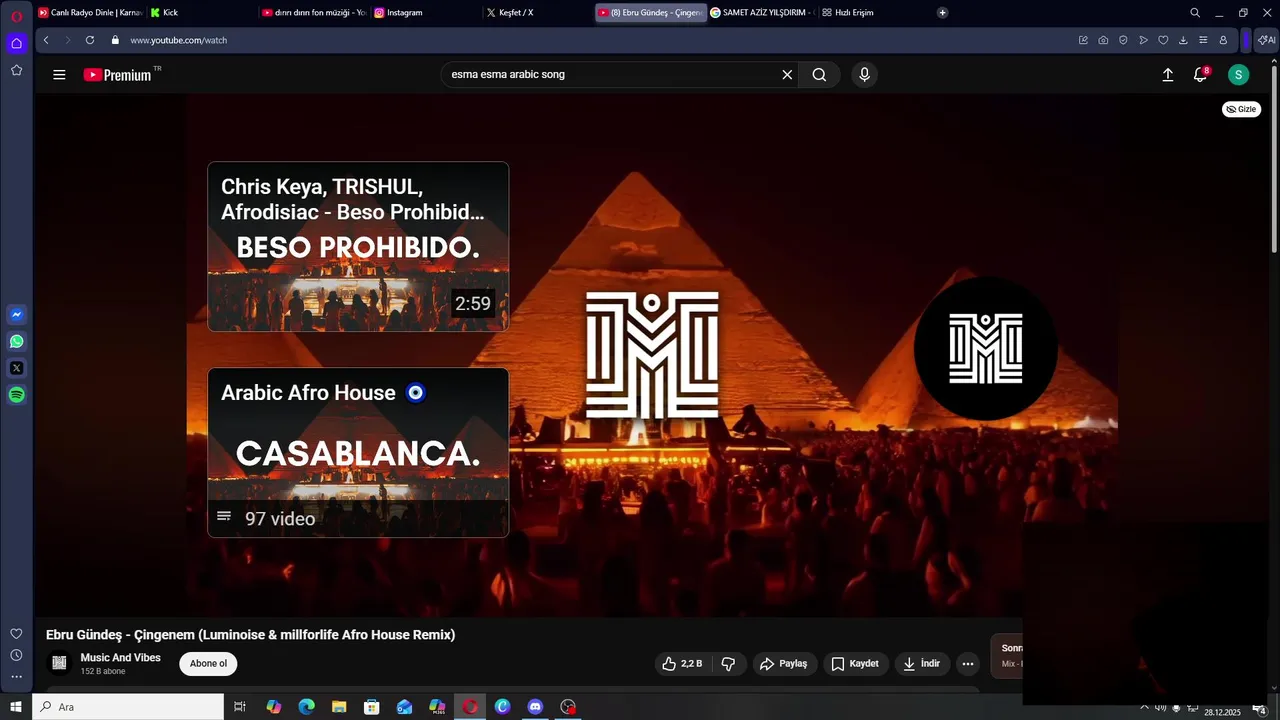The image size is (1280, 720).
Task: Open File Explorer from the taskbar
Action: (339, 707)
